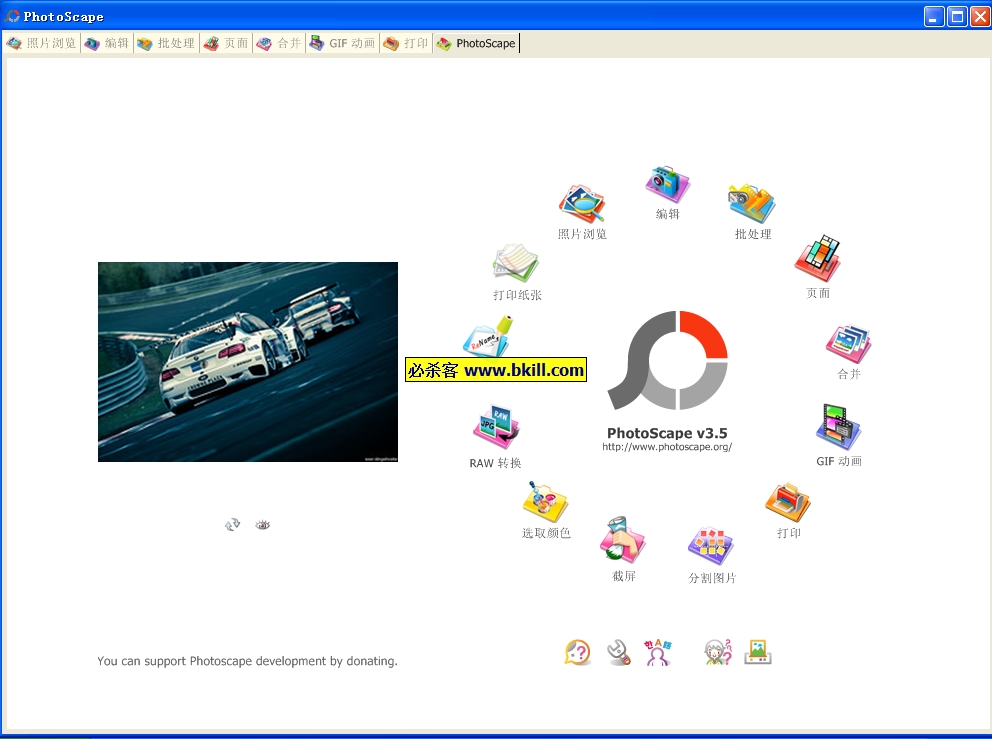
Task: Open the 截屏 screen capture icon
Action: pos(623,541)
